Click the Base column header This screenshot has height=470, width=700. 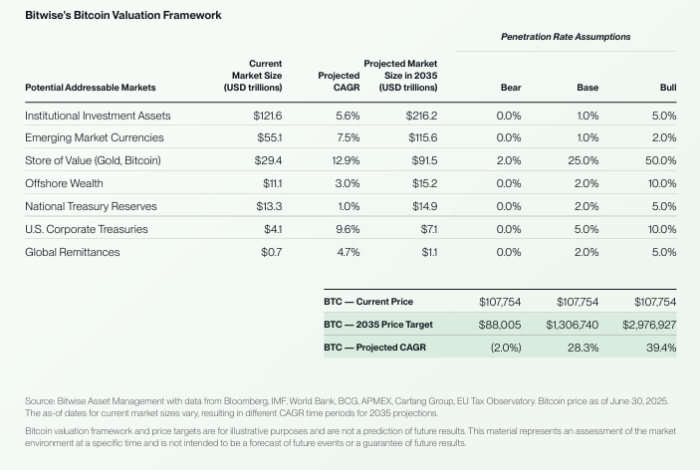[587, 88]
